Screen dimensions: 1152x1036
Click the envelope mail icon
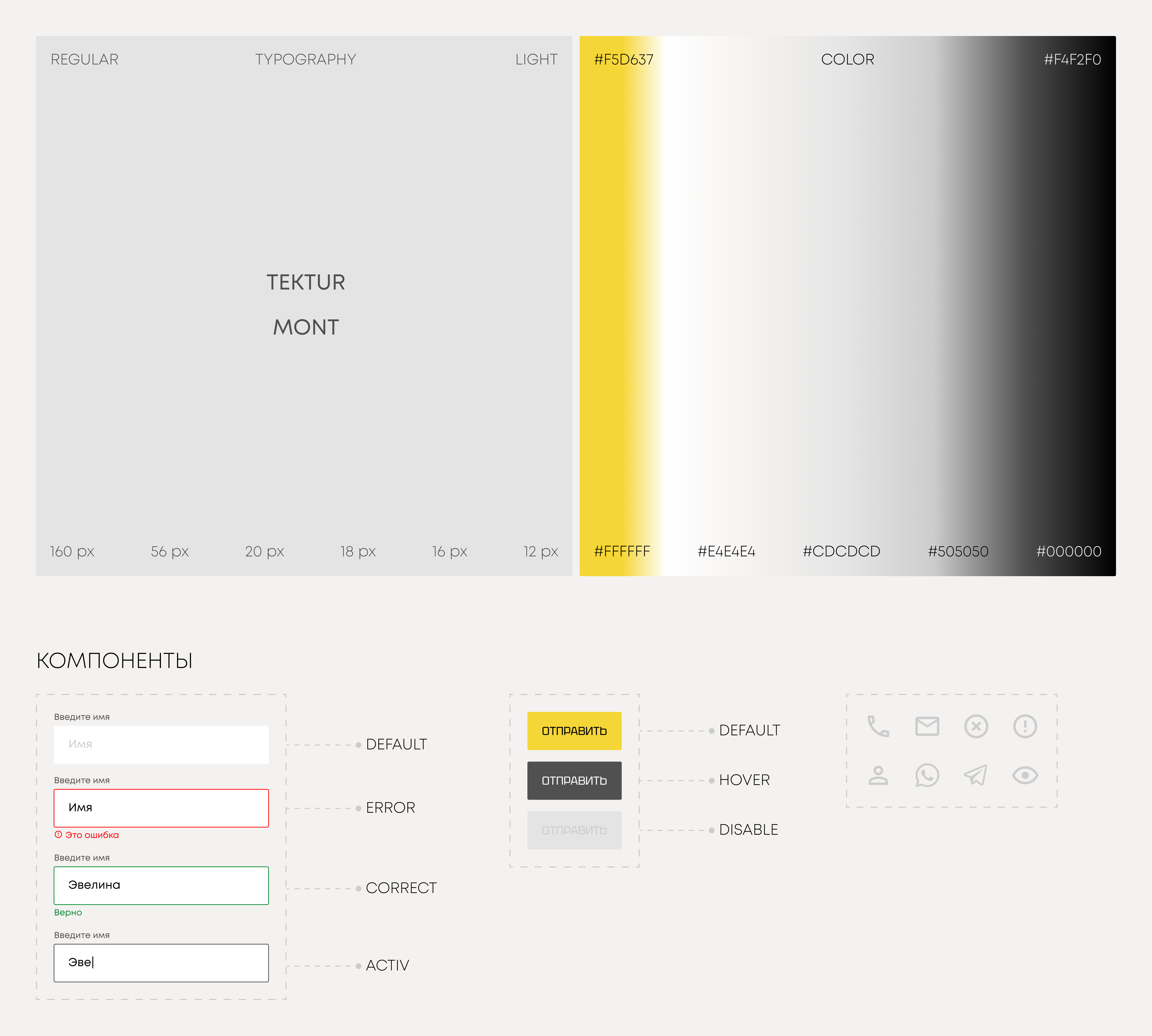[927, 726]
